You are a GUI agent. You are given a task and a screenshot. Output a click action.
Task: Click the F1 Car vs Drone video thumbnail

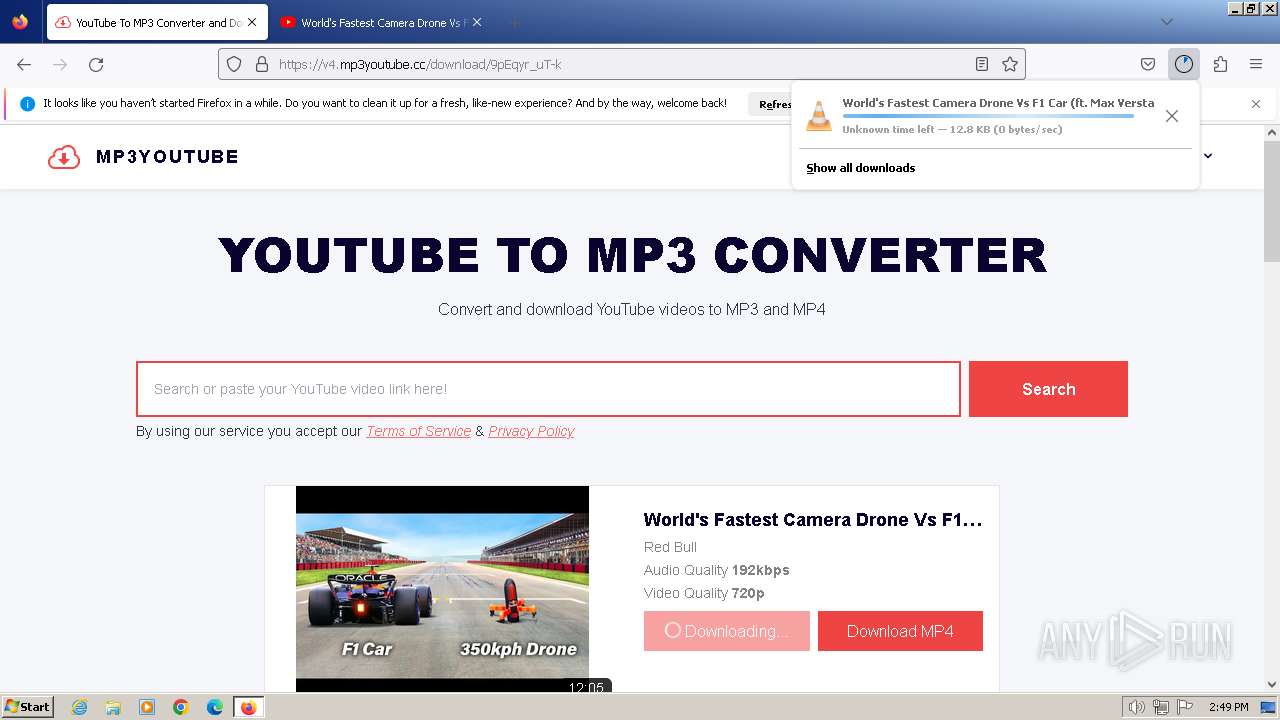(442, 588)
